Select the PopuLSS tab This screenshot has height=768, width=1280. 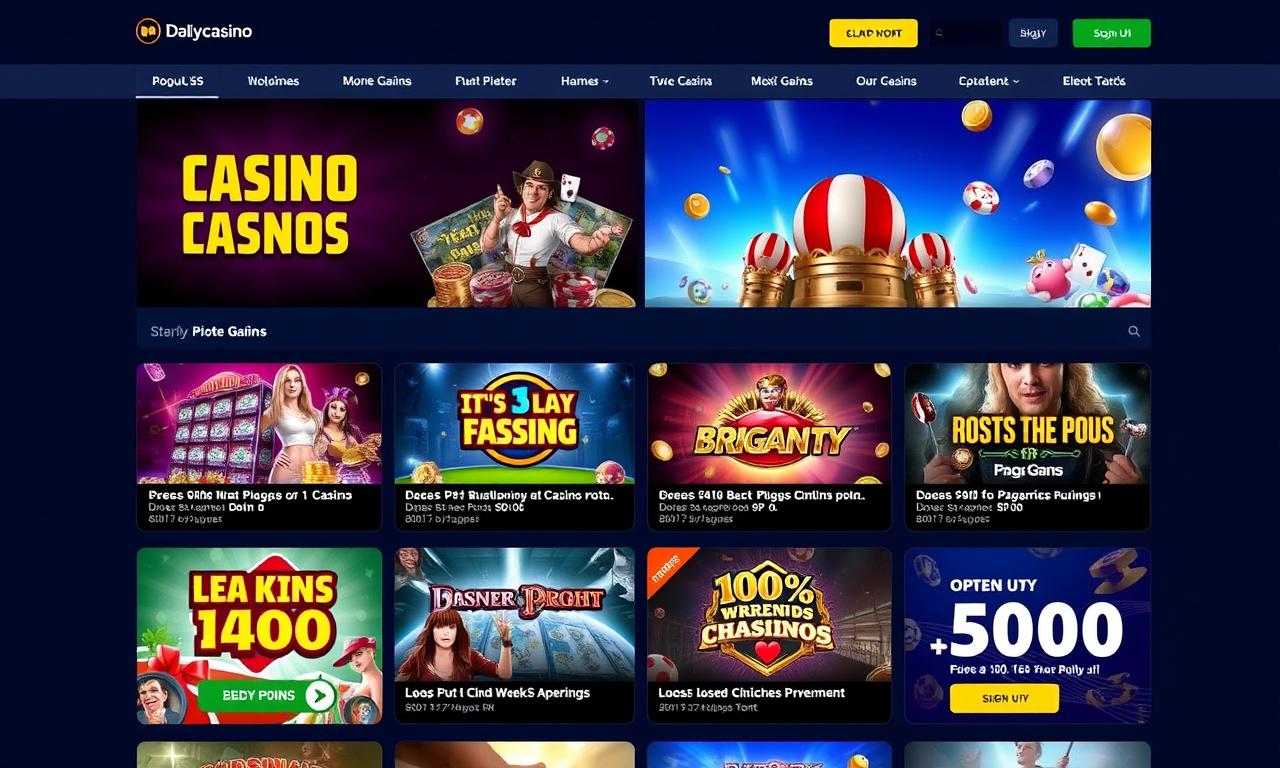[x=178, y=81]
